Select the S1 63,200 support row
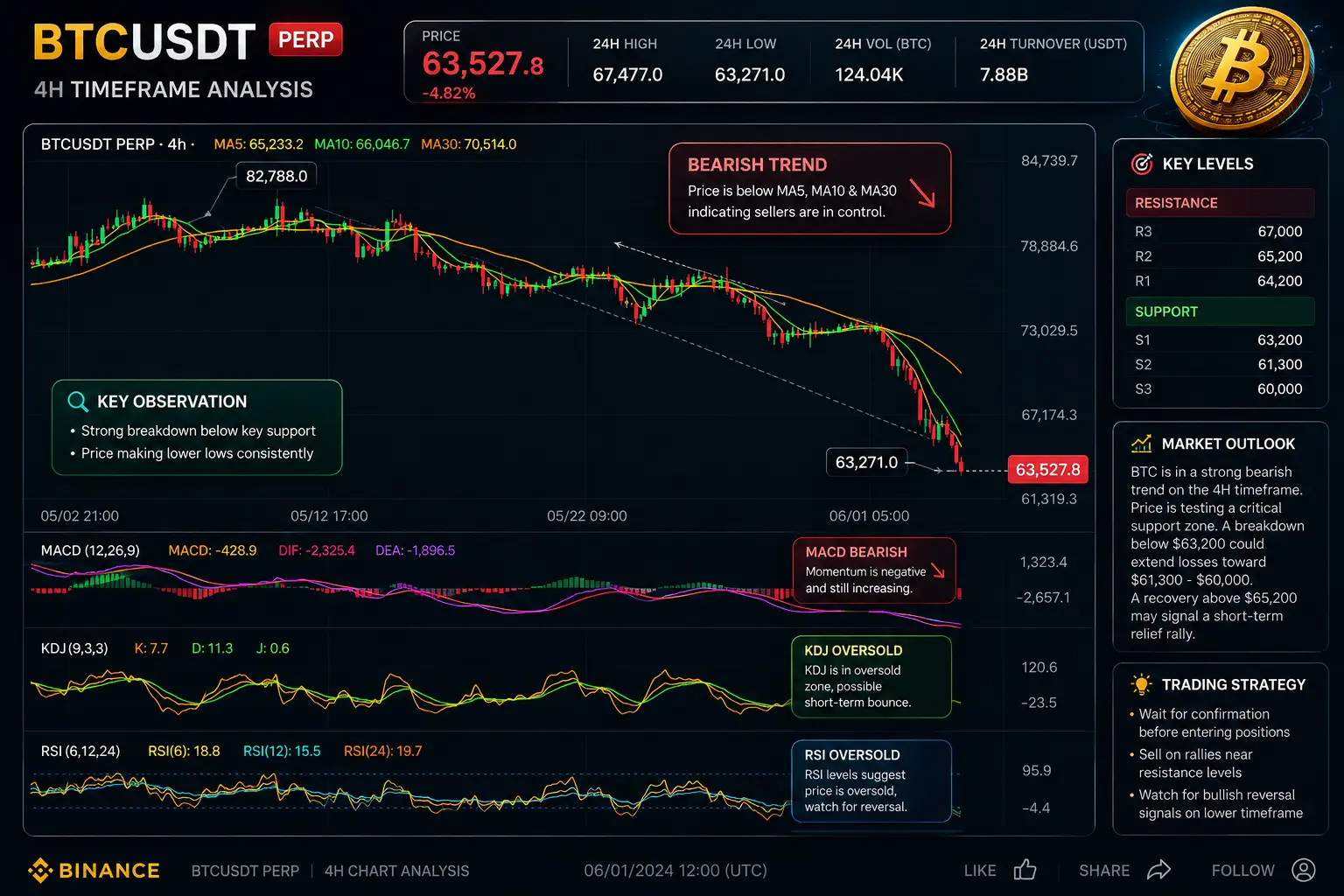Viewport: 1344px width, 896px height. tap(1218, 340)
